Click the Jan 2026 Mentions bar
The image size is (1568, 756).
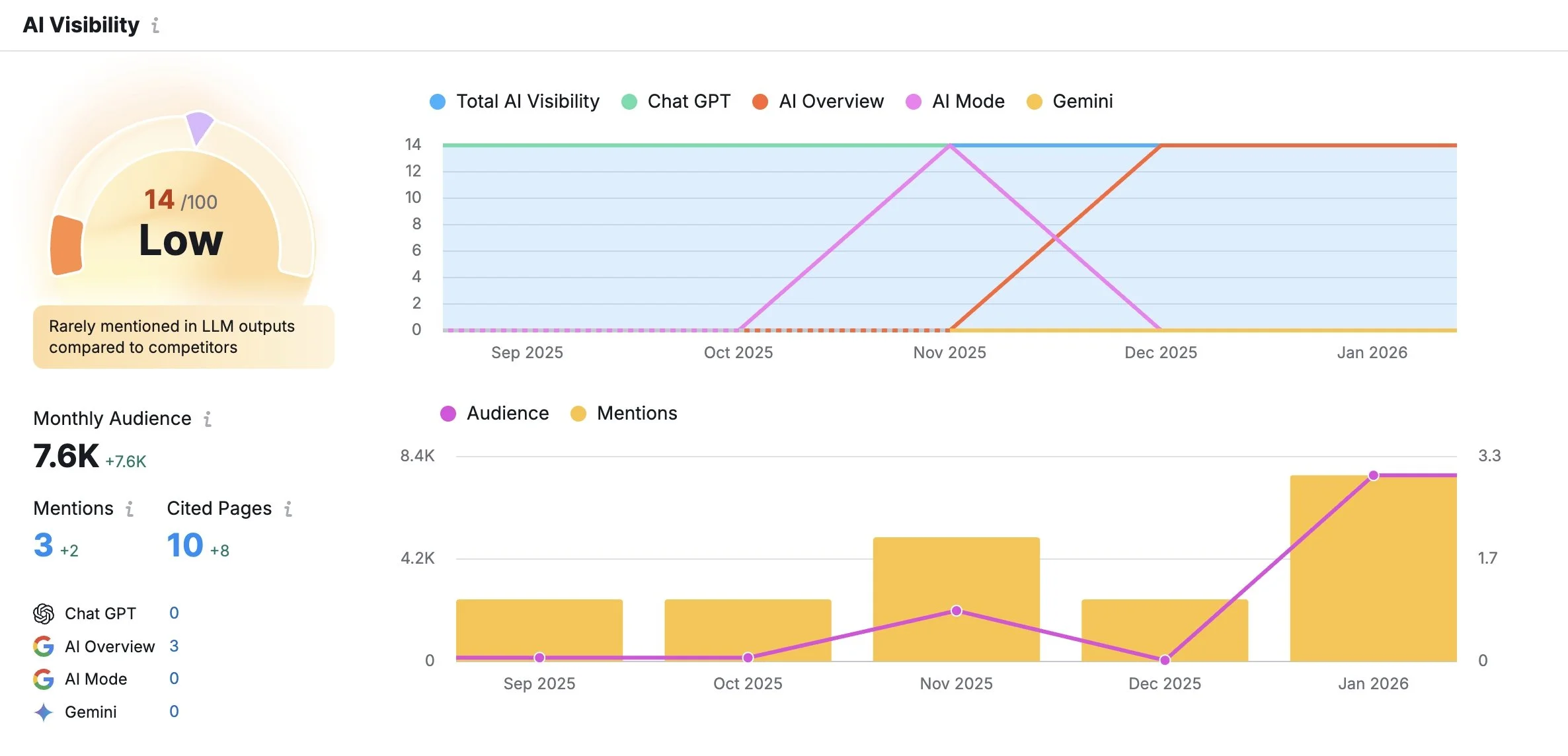tap(1373, 582)
